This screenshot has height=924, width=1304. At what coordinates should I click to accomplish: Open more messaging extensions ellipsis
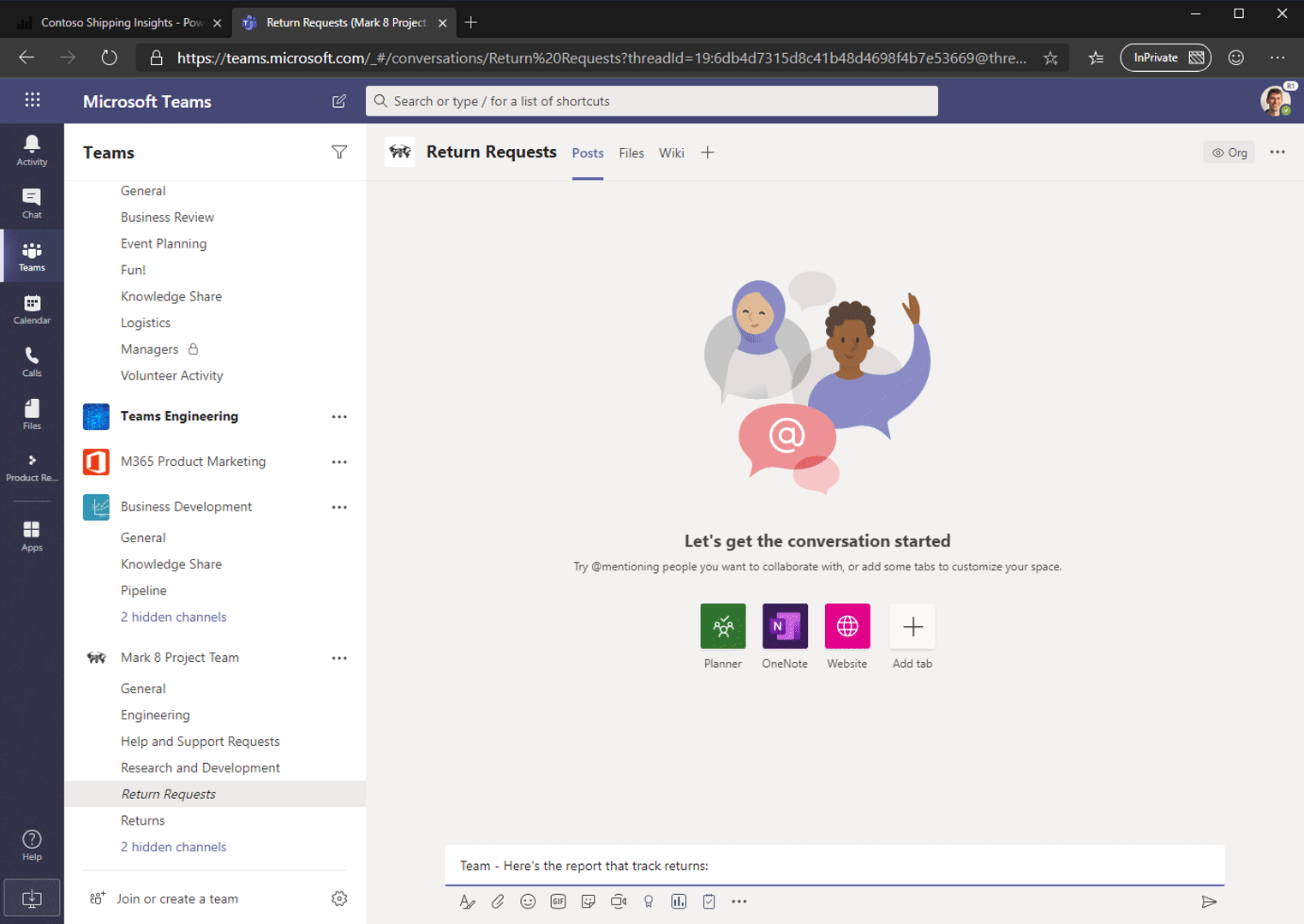(x=739, y=902)
